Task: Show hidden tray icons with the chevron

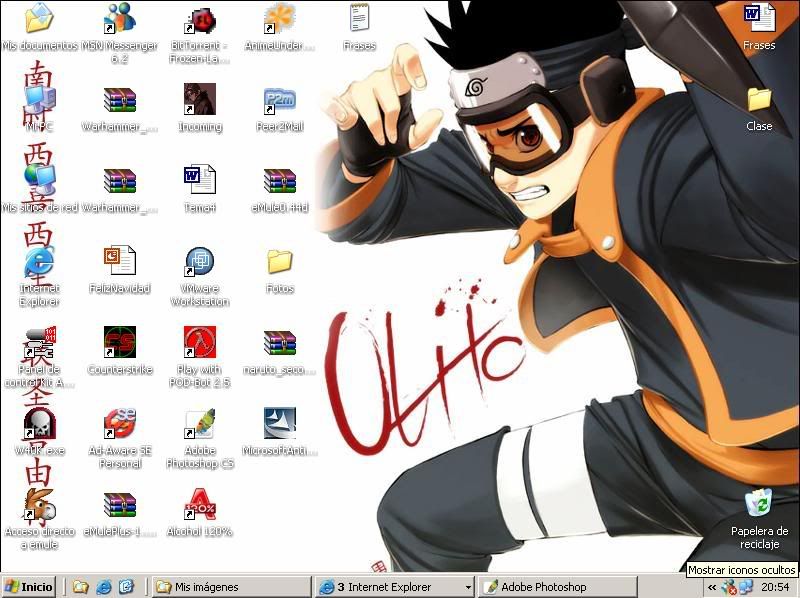Action: point(712,587)
